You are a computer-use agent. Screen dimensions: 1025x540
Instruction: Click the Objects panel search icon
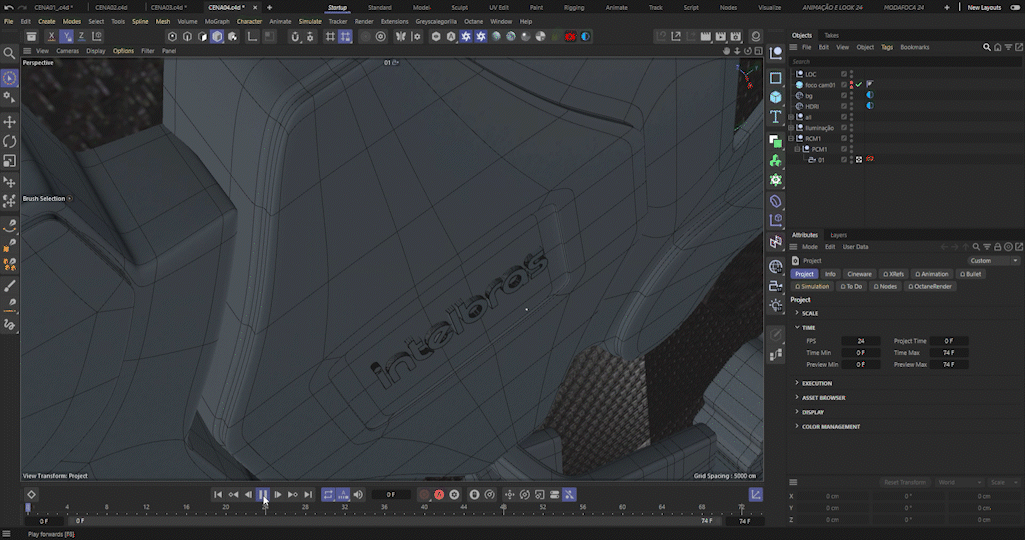pyautogui.click(x=987, y=47)
